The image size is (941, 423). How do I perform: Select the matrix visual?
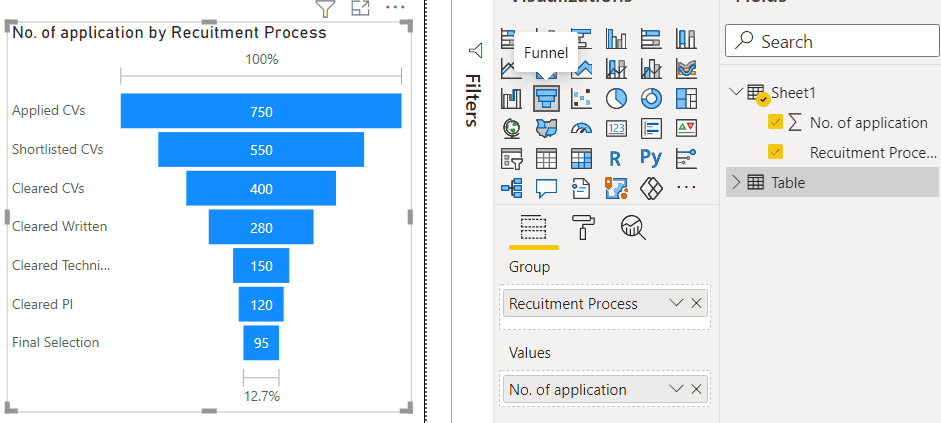point(582,158)
